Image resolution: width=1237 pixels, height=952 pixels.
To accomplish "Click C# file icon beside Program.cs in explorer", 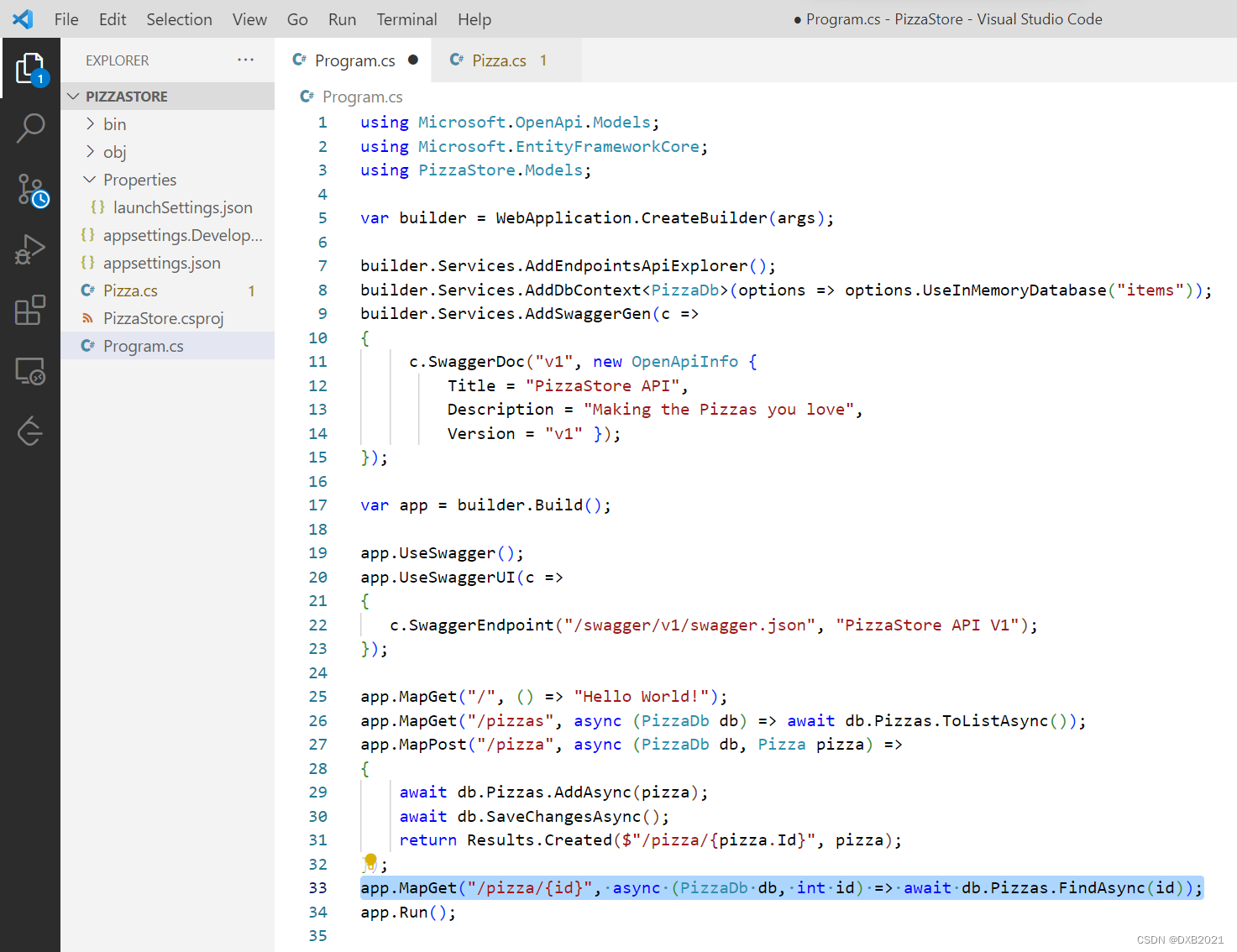I will coord(87,346).
